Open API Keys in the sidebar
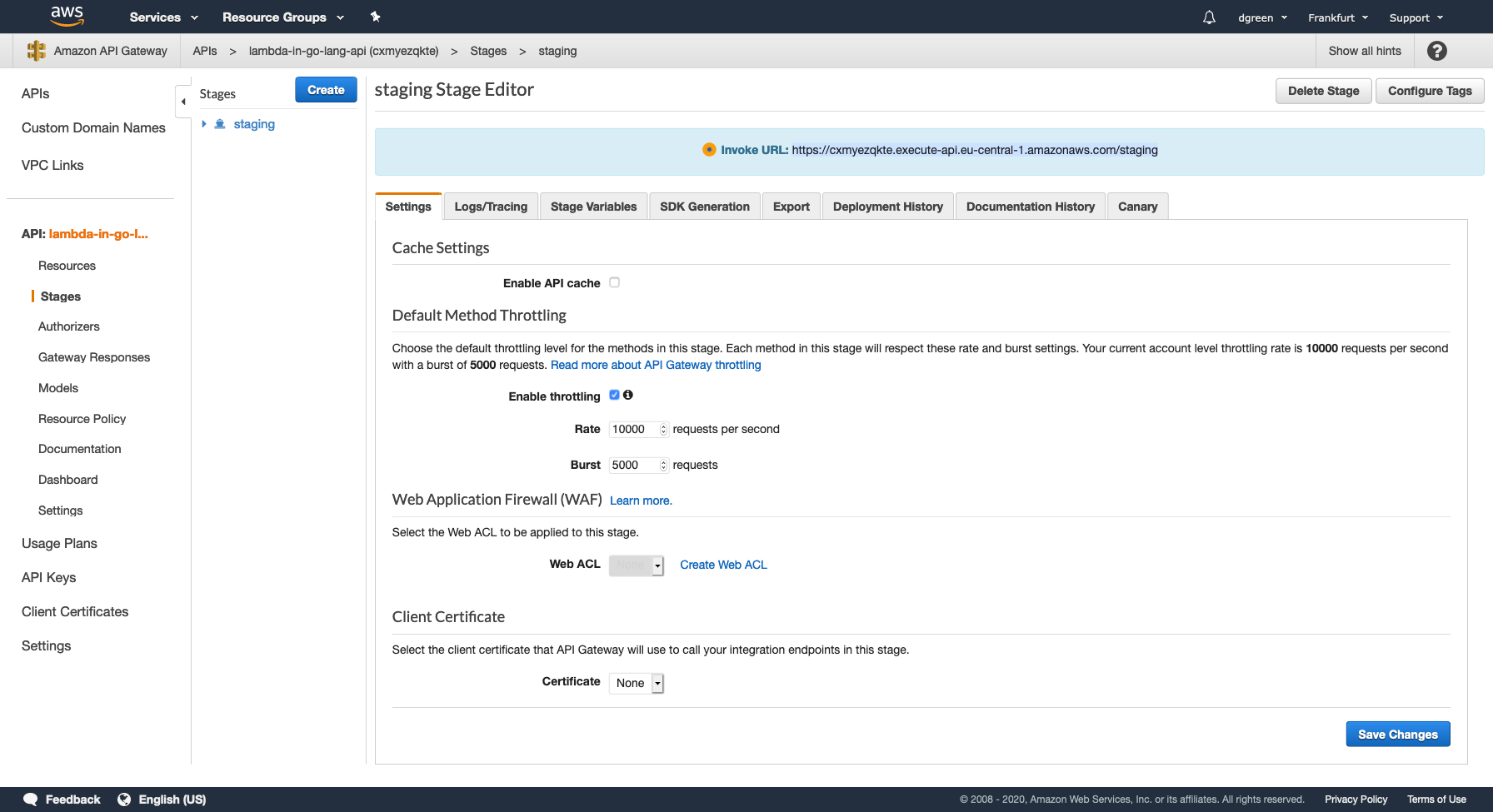This screenshot has height=812, width=1493. tap(49, 577)
